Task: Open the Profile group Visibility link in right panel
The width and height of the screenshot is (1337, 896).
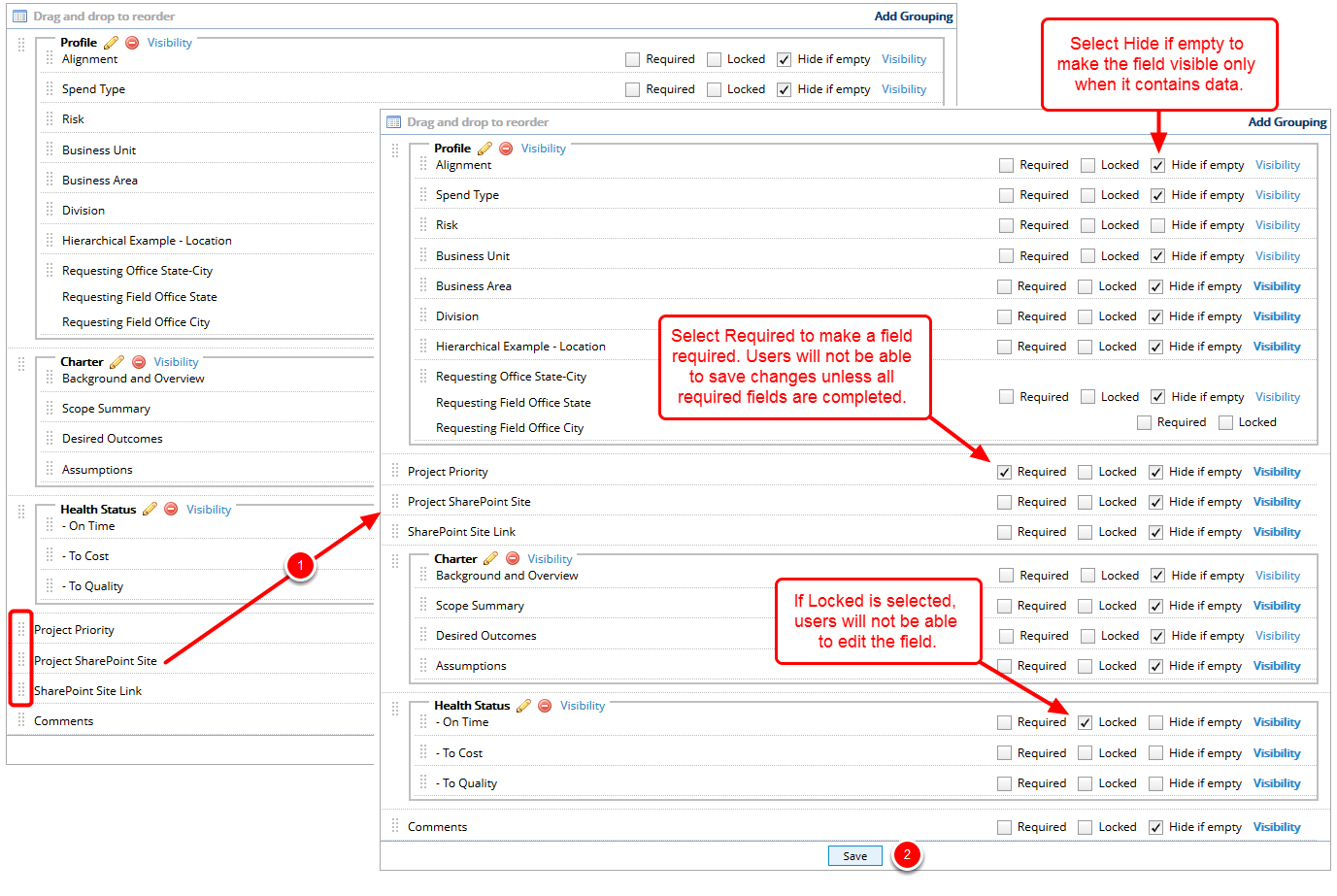Action: (543, 149)
